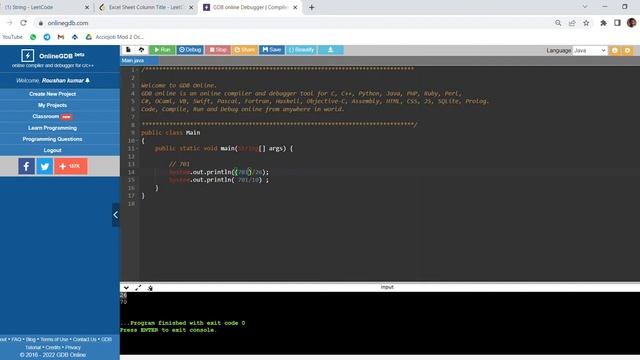Download the code with the download icon
This screenshot has height=360, width=640.
tap(331, 50)
